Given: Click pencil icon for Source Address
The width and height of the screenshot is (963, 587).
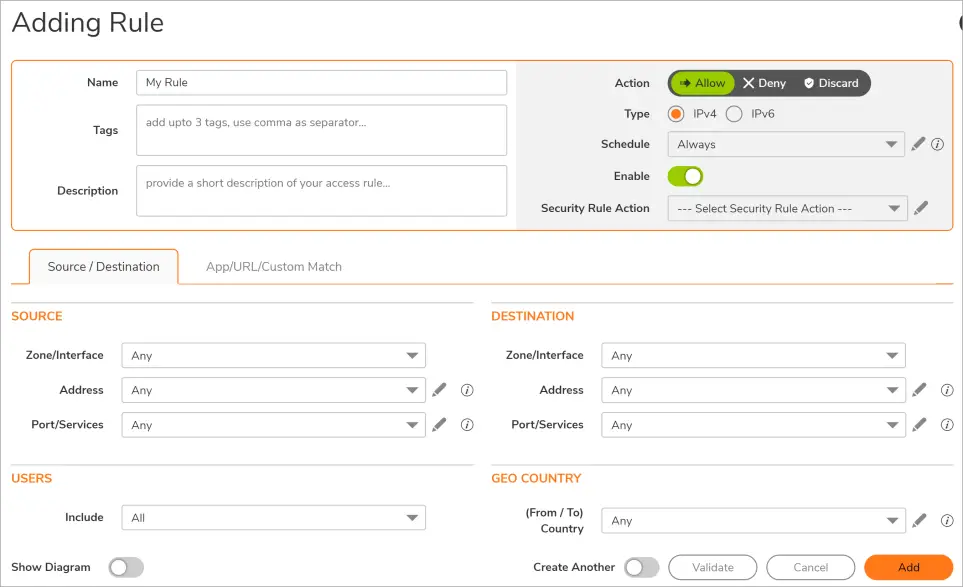Looking at the screenshot, I should coord(439,390).
